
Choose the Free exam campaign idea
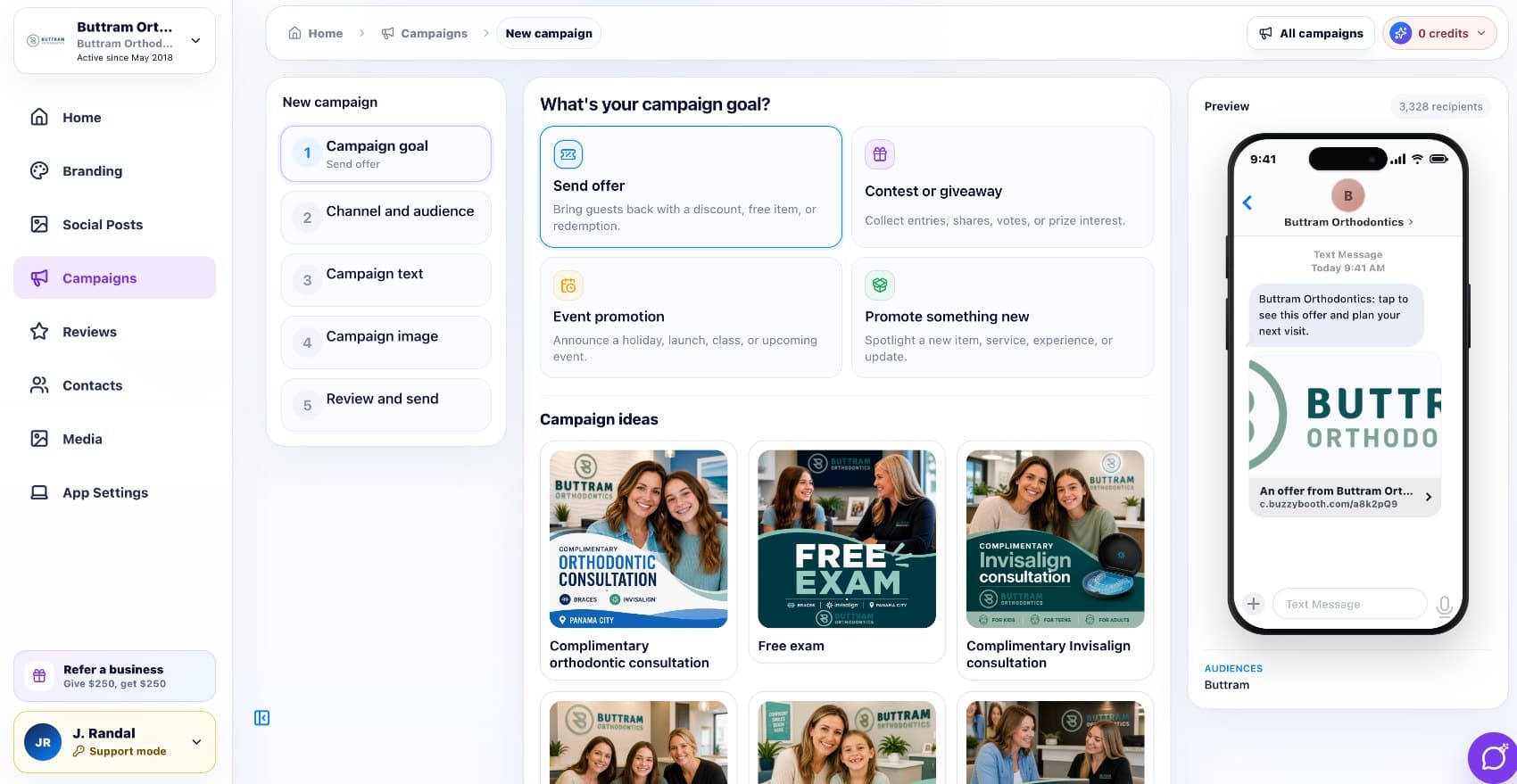[x=847, y=552]
